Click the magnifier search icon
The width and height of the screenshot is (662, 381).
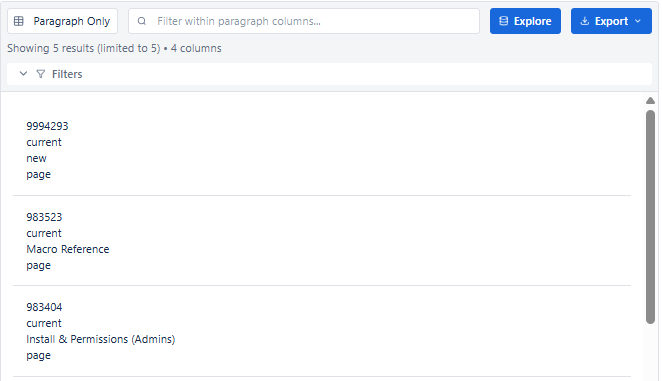click(142, 21)
